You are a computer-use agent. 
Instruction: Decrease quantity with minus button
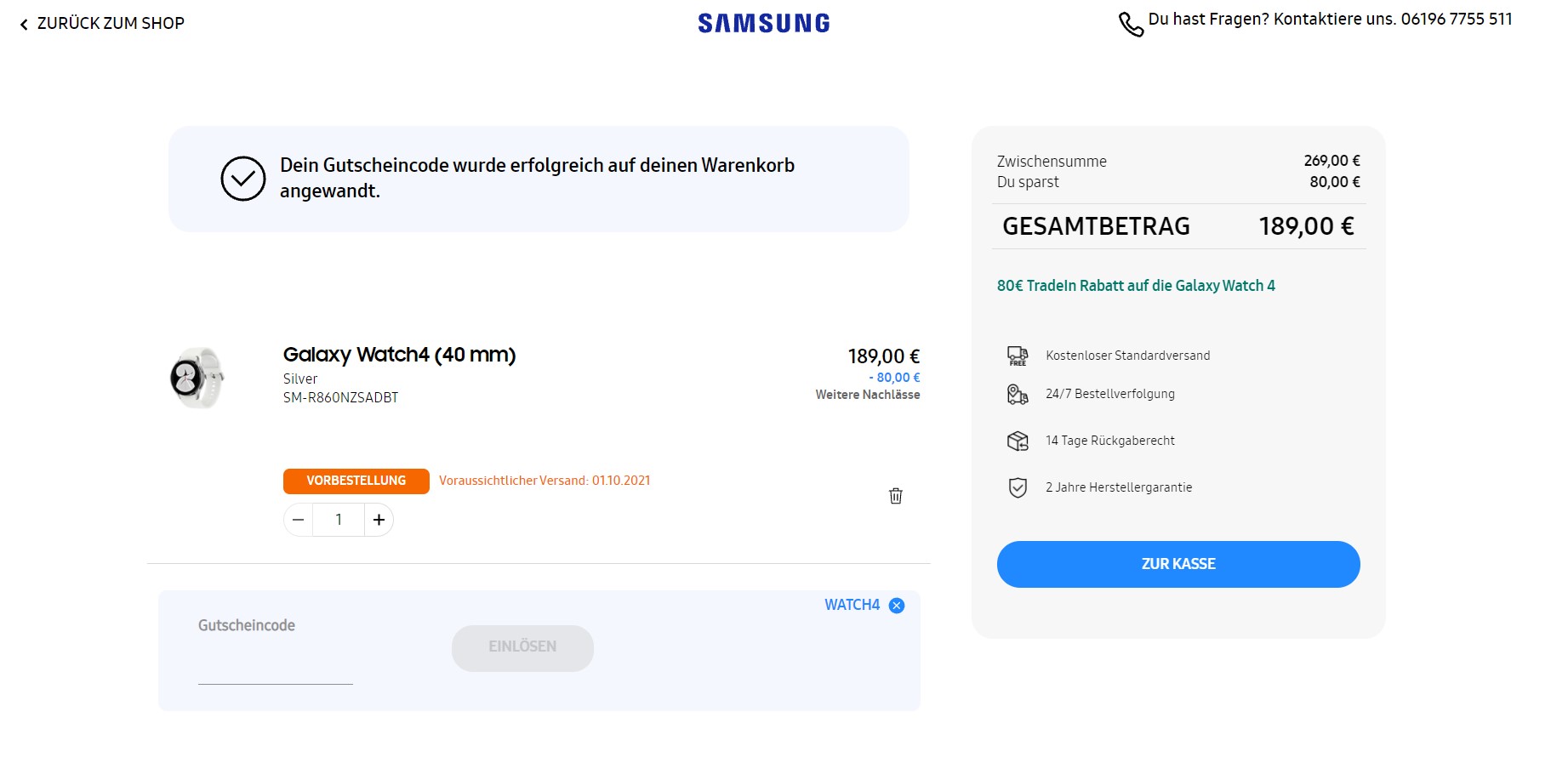[x=299, y=520]
